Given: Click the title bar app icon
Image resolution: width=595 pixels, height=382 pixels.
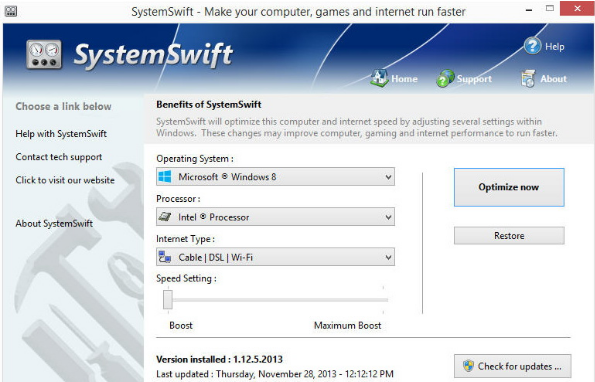Looking at the screenshot, I should (11, 11).
